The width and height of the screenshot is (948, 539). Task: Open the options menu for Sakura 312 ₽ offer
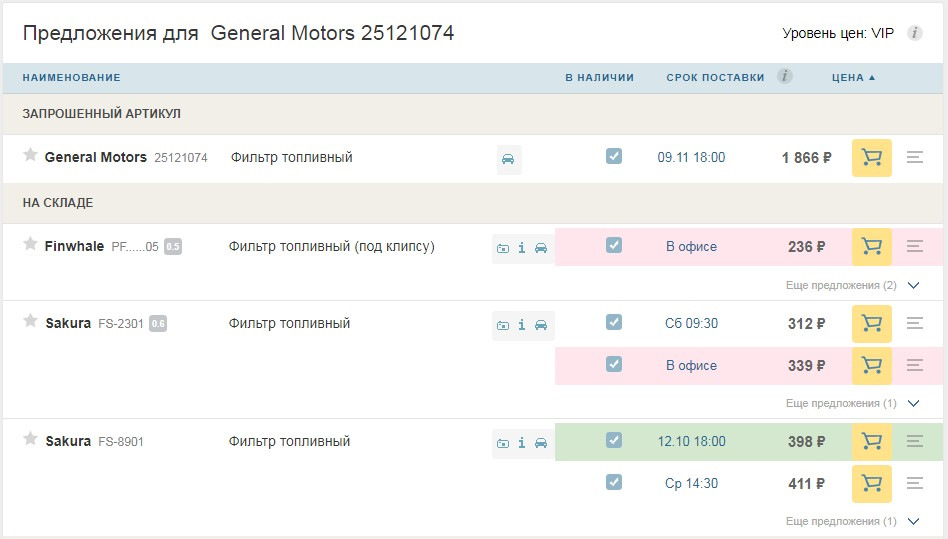click(x=914, y=323)
